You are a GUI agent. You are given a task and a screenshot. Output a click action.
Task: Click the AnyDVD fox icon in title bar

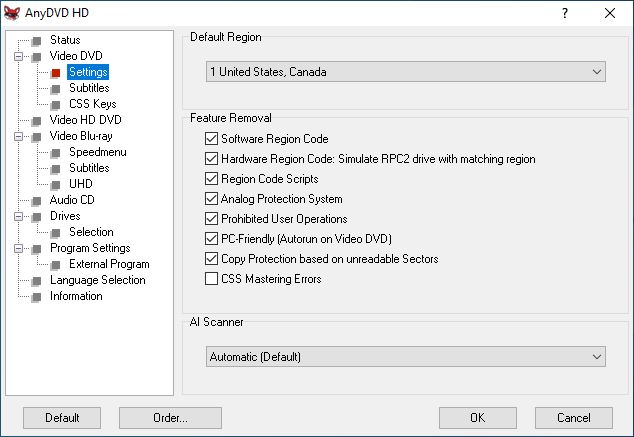(11, 13)
